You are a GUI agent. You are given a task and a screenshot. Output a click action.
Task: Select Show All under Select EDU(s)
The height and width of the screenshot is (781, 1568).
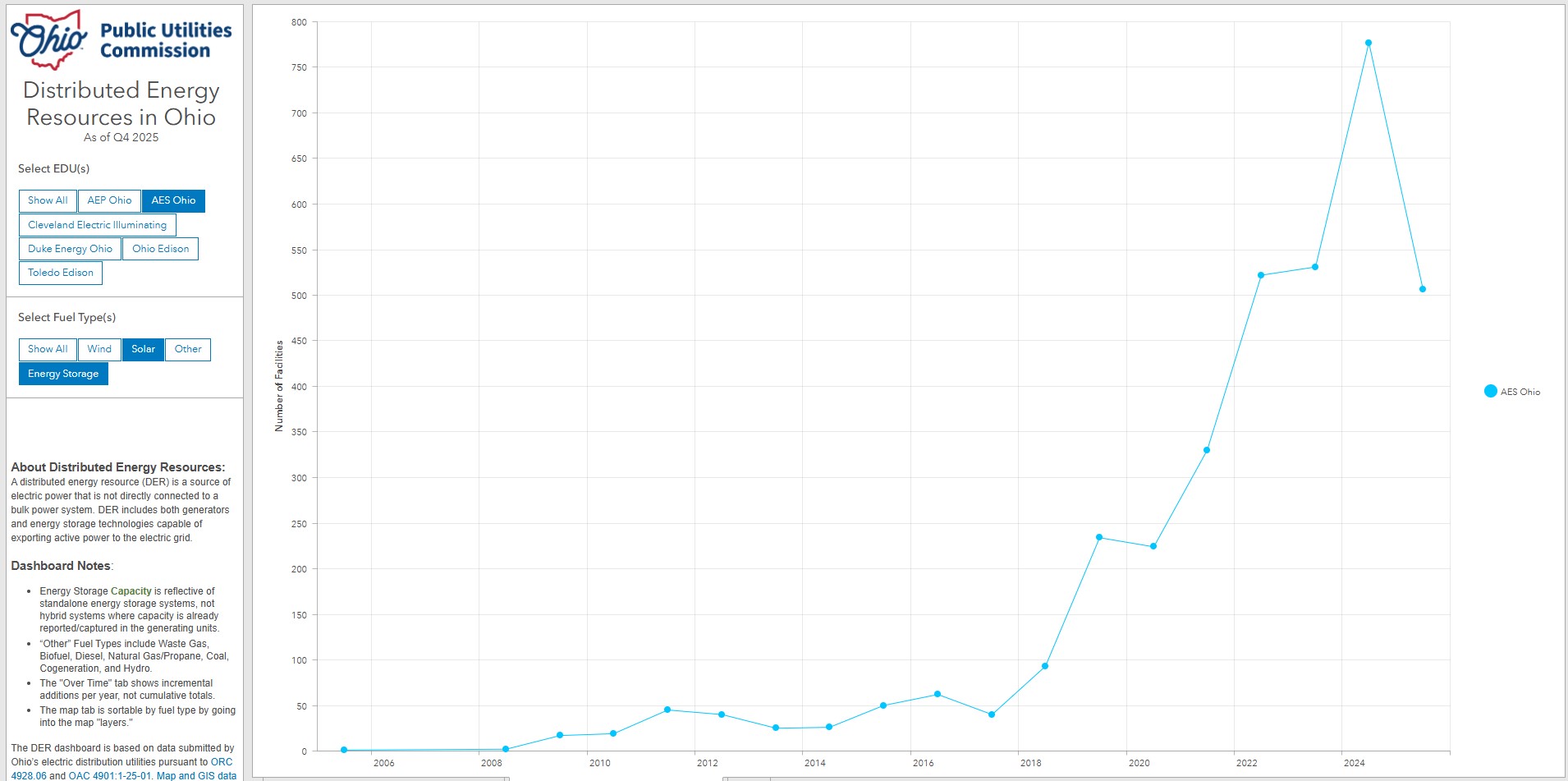[48, 200]
